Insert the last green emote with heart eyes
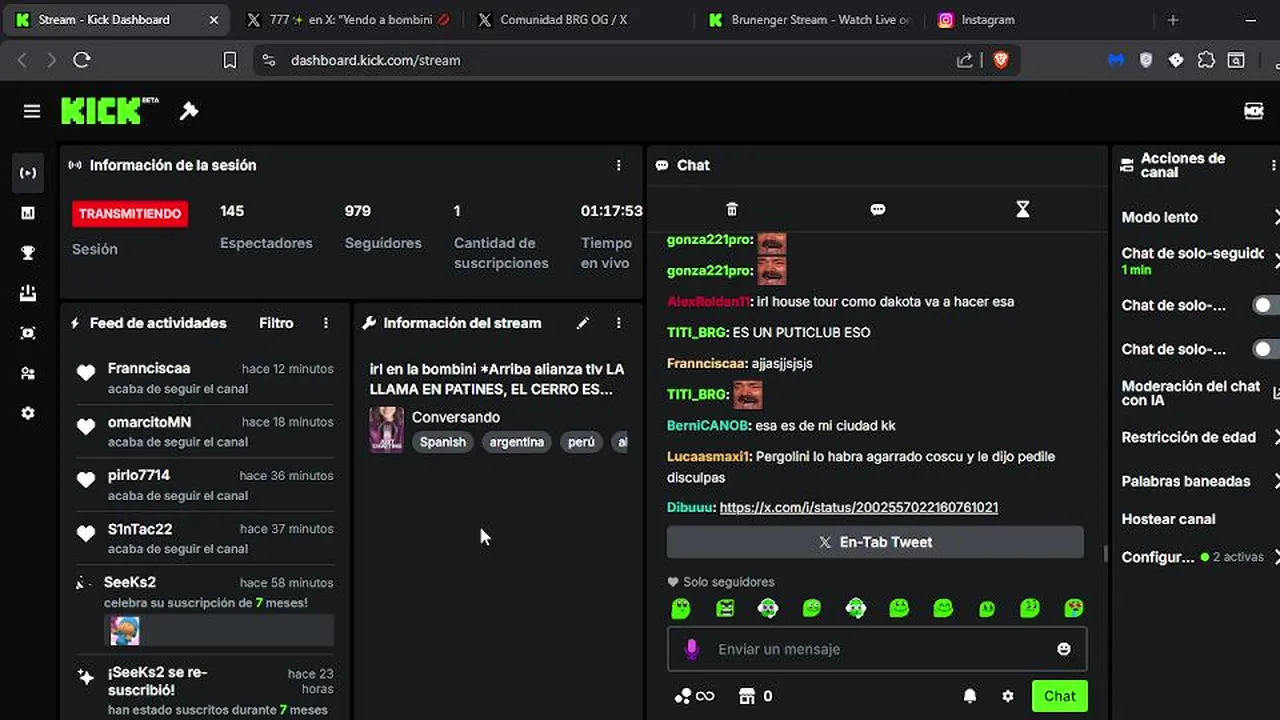Viewport: 1280px width, 720px height. click(x=1074, y=608)
